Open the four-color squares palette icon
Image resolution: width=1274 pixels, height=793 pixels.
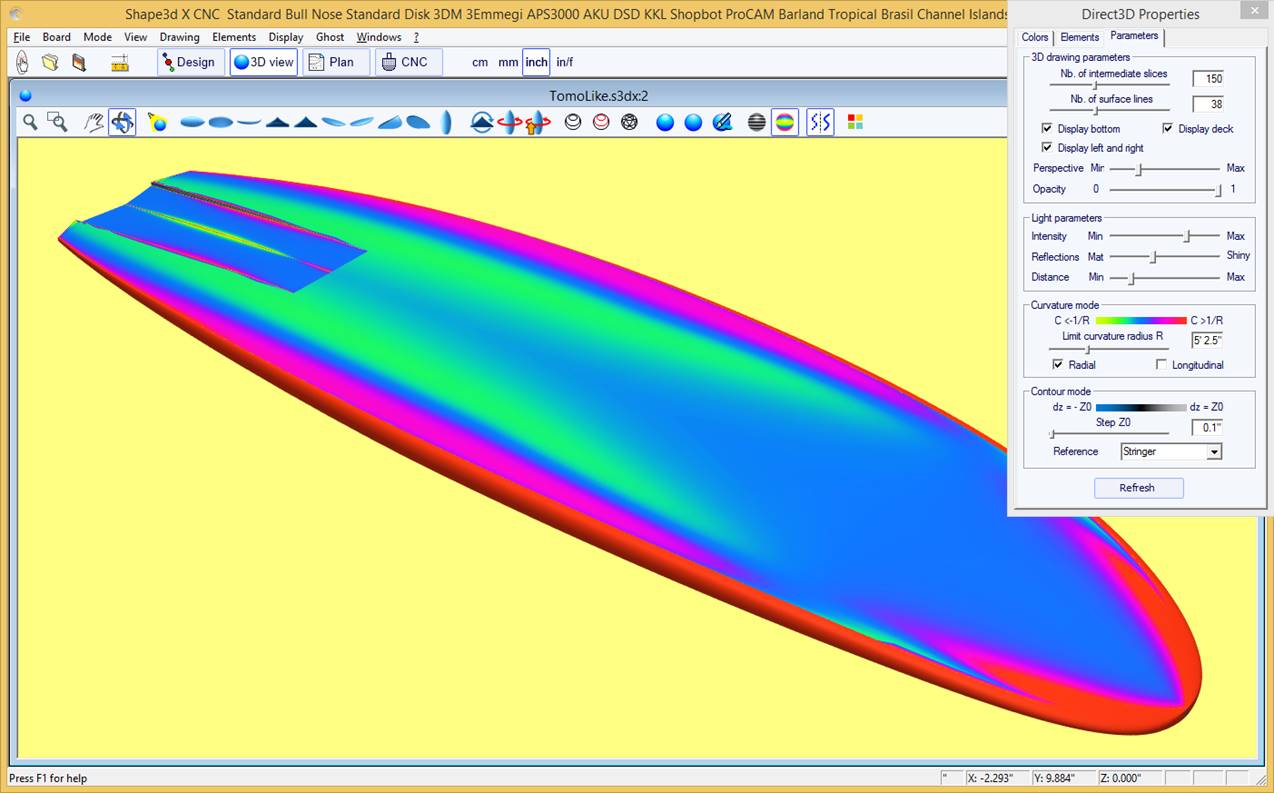pyautogui.click(x=855, y=122)
